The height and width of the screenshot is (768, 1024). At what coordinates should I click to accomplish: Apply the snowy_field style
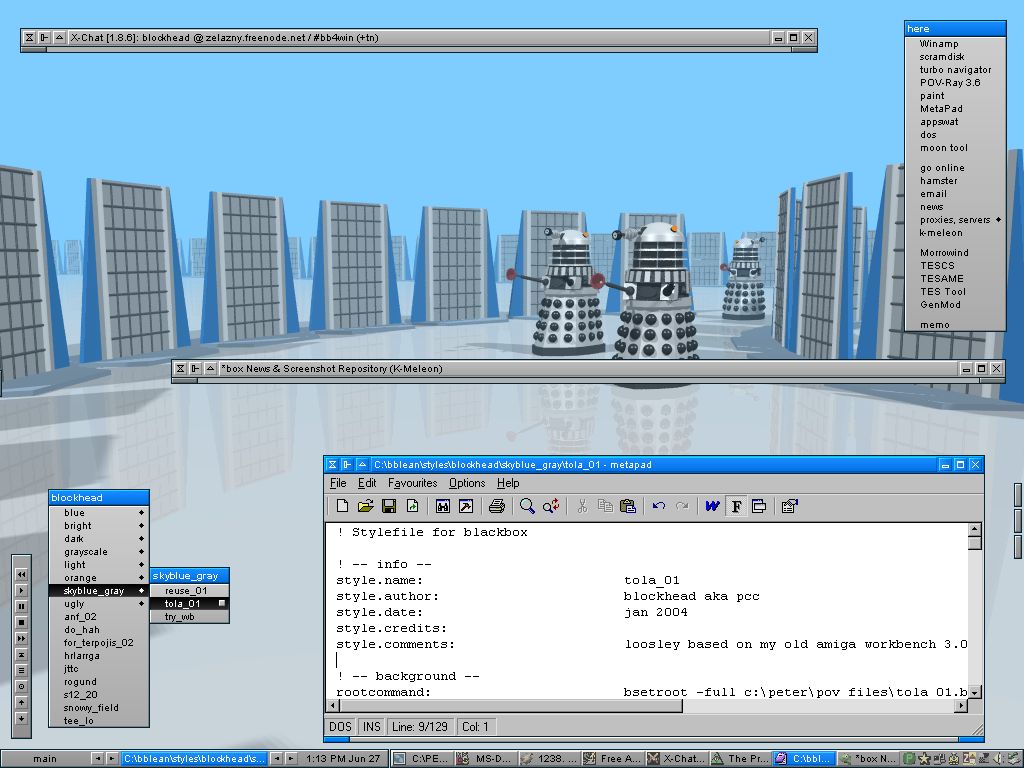click(x=99, y=708)
